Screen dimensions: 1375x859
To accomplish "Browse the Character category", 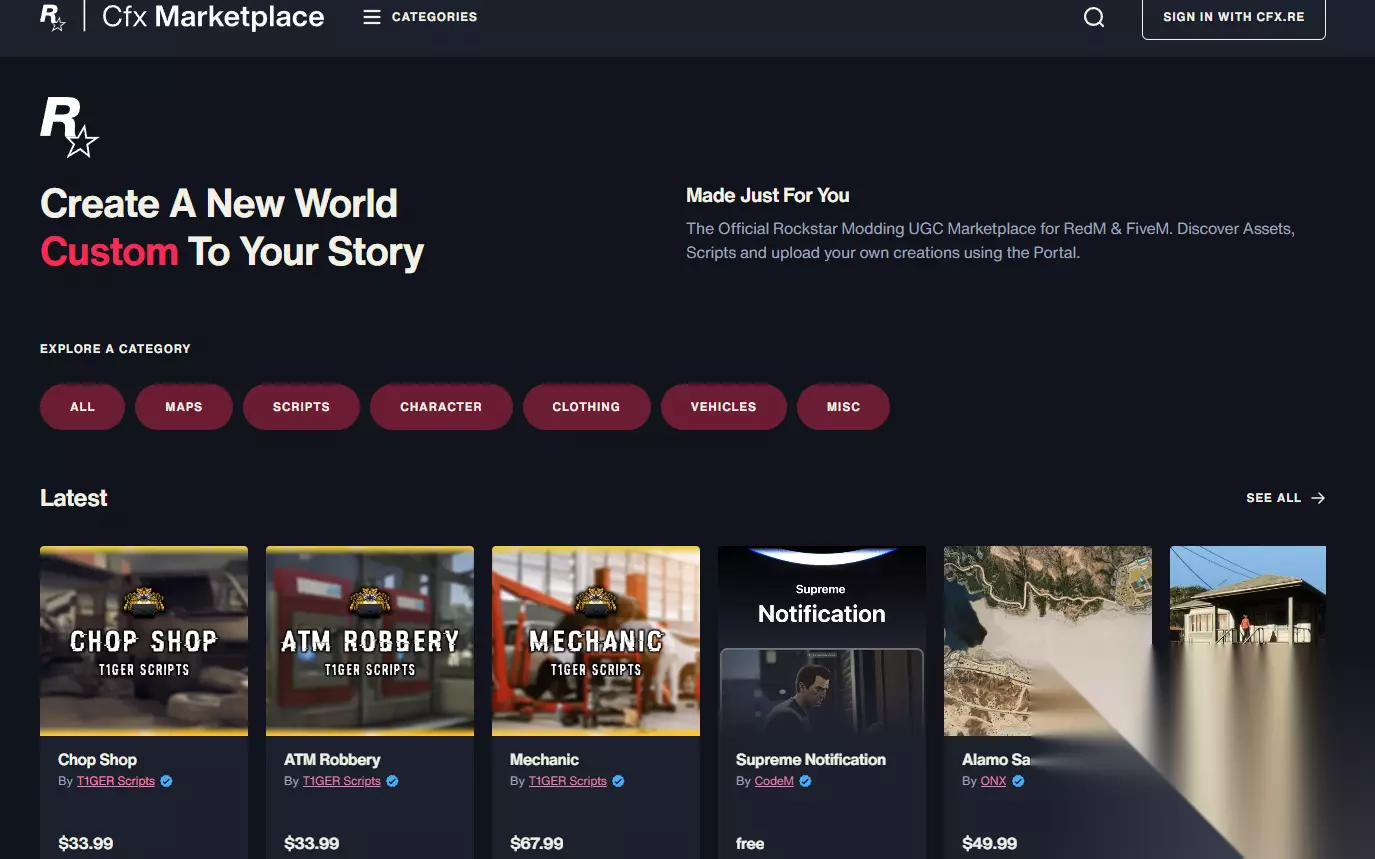I will click(441, 407).
